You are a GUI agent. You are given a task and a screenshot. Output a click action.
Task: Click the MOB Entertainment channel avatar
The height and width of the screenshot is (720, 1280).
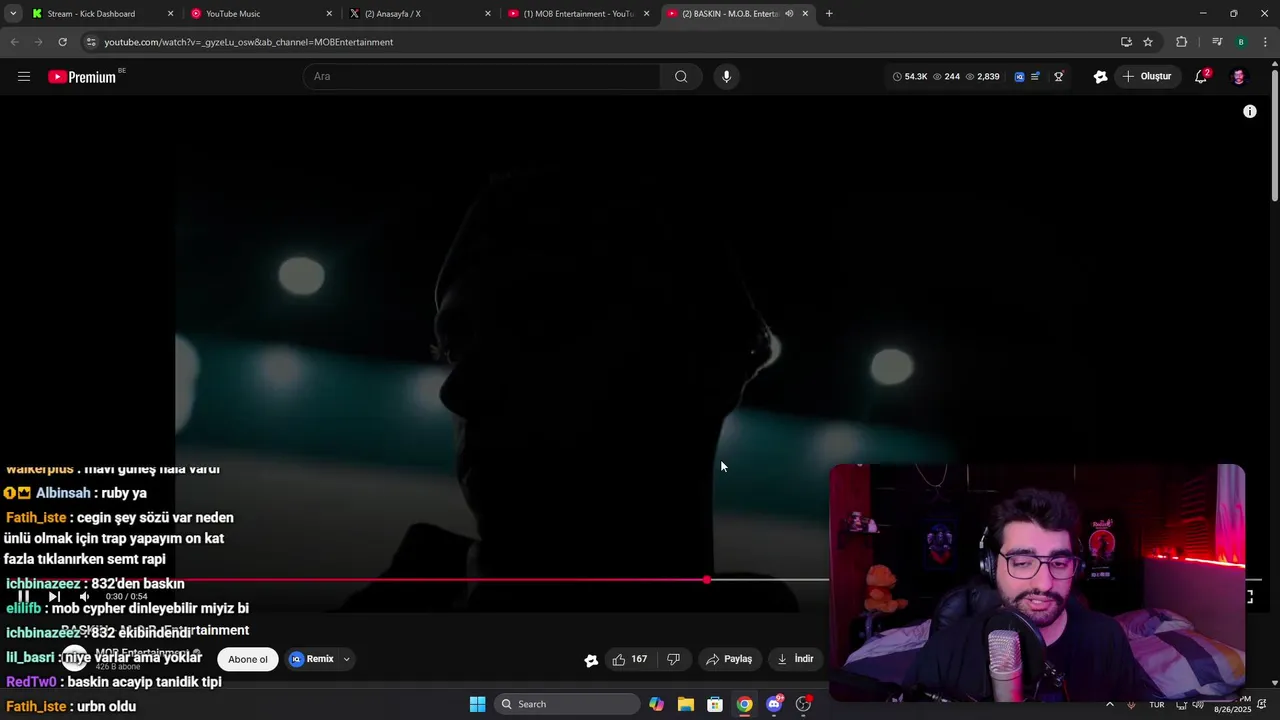pyautogui.click(x=75, y=658)
